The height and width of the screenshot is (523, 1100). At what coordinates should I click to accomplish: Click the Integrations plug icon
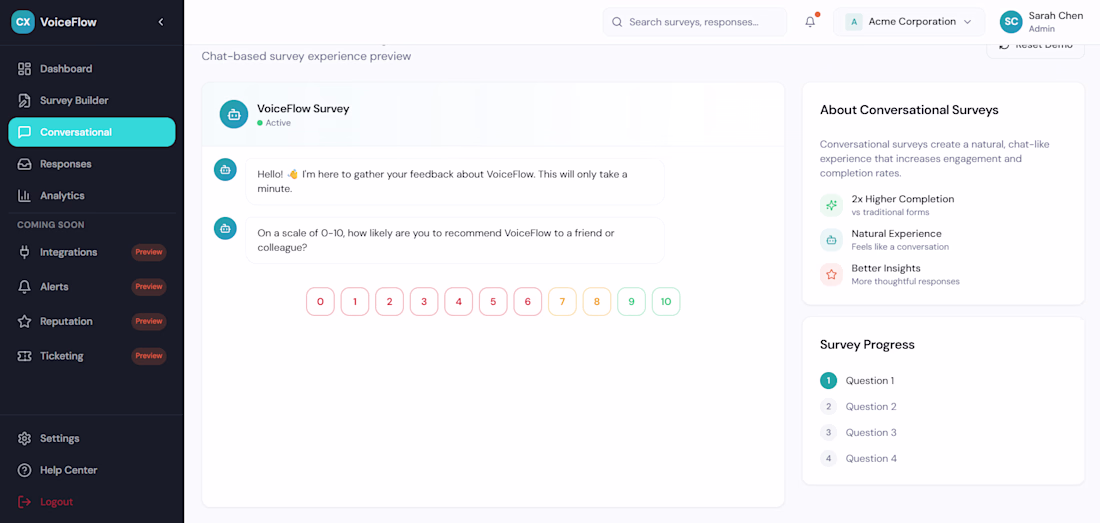click(24, 252)
